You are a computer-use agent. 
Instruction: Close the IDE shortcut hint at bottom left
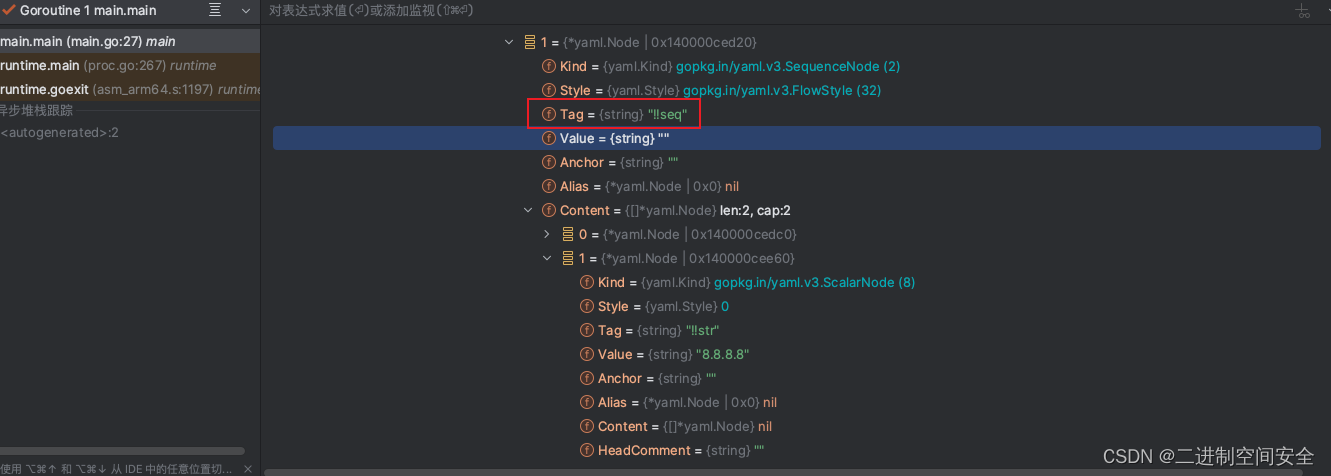248,468
